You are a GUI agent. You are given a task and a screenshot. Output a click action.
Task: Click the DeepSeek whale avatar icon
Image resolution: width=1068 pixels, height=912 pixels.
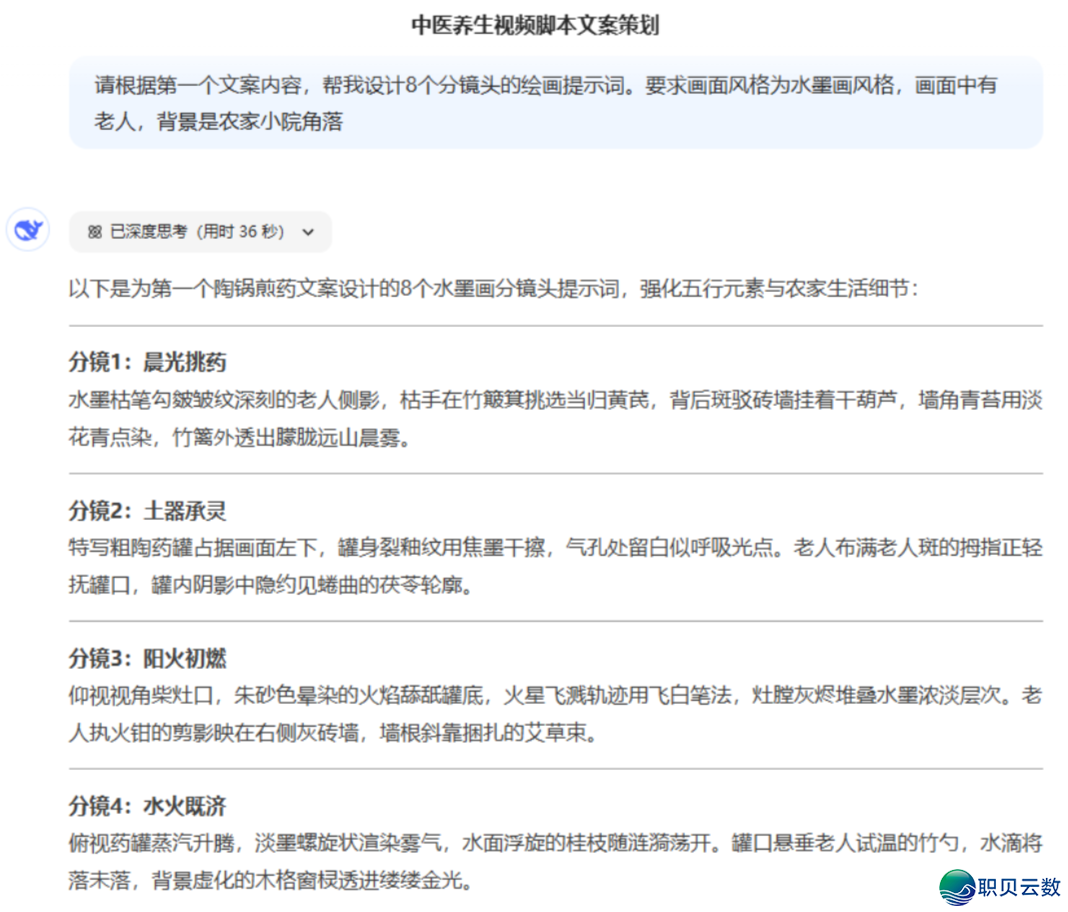click(x=28, y=230)
